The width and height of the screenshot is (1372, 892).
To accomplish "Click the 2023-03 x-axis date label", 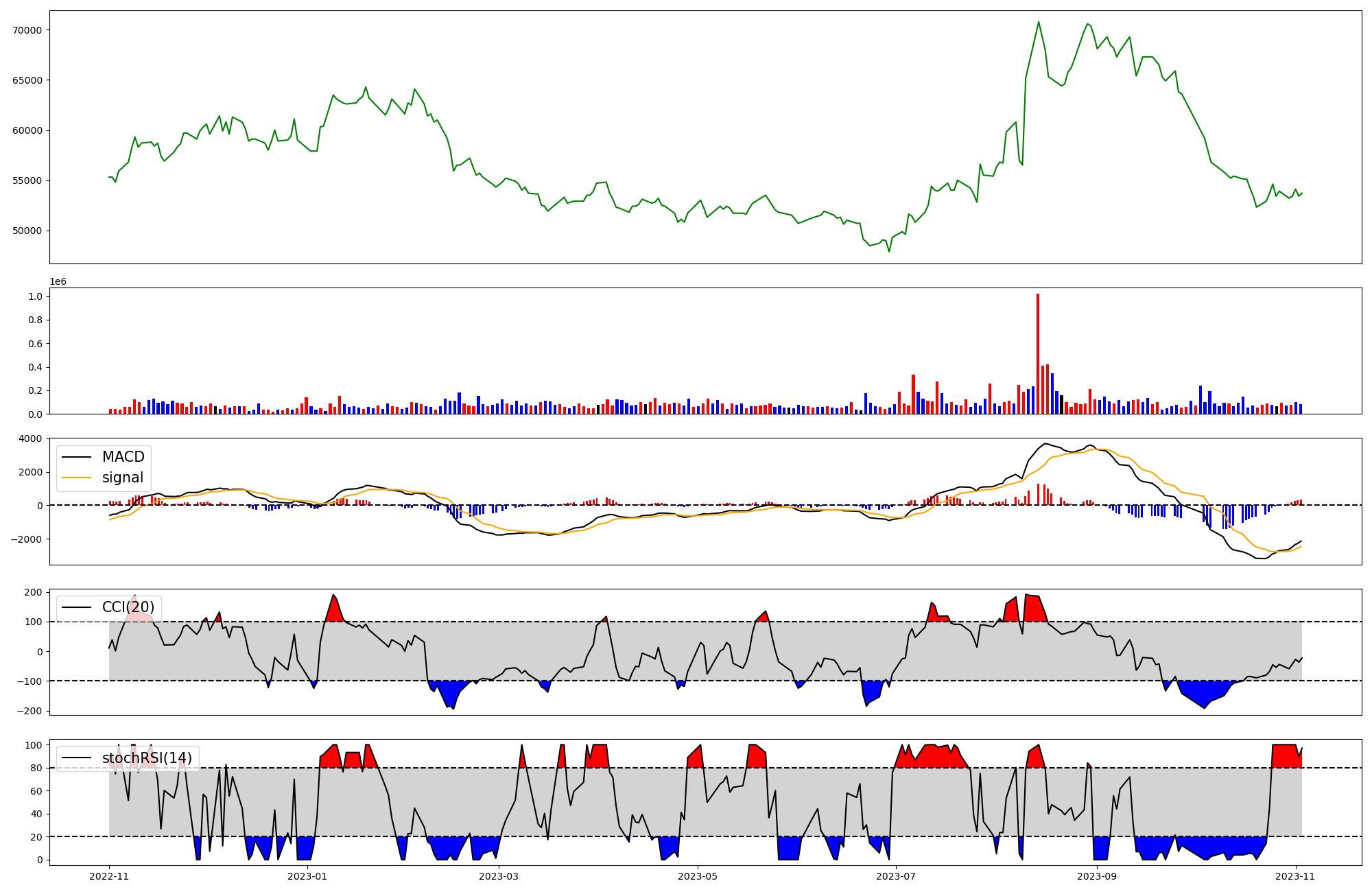I will pyautogui.click(x=499, y=876).
